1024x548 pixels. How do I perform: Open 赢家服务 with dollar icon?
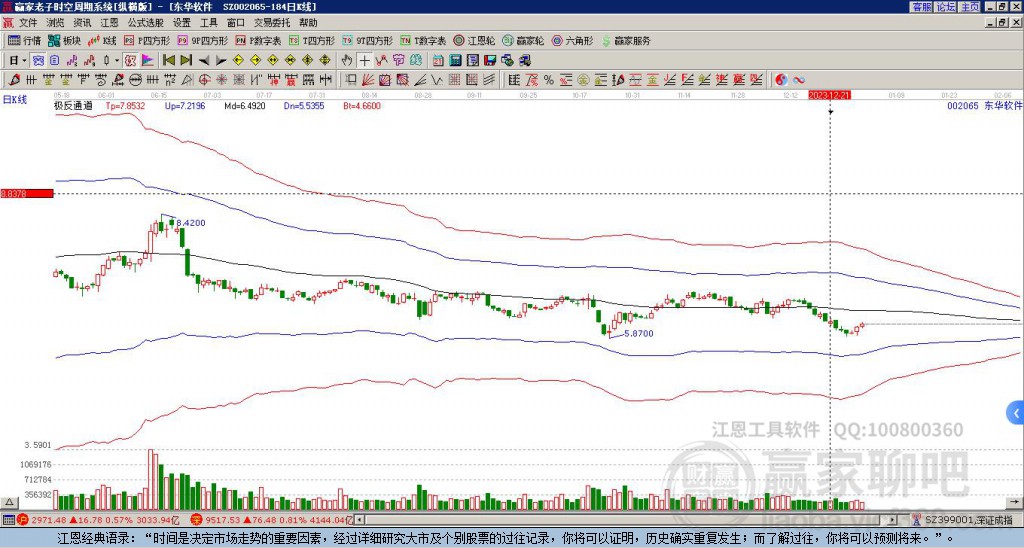tap(626, 40)
